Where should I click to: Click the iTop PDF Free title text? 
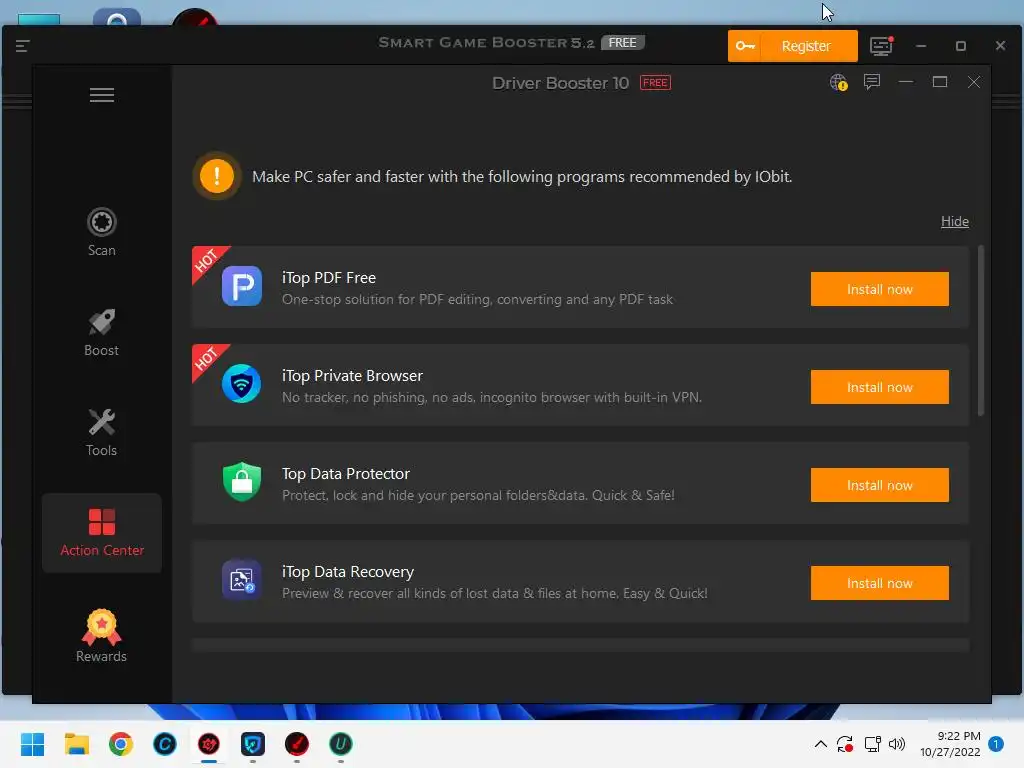(x=328, y=278)
